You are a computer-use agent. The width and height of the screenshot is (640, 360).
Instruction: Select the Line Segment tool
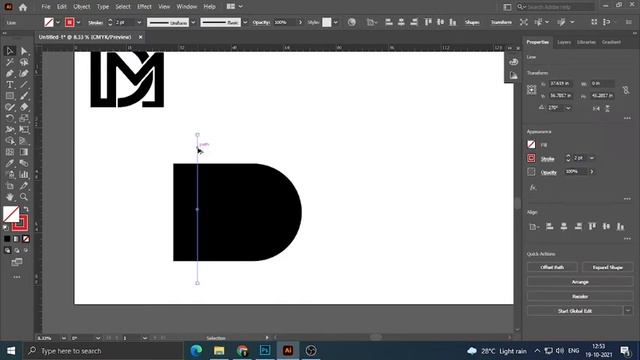pos(24,85)
